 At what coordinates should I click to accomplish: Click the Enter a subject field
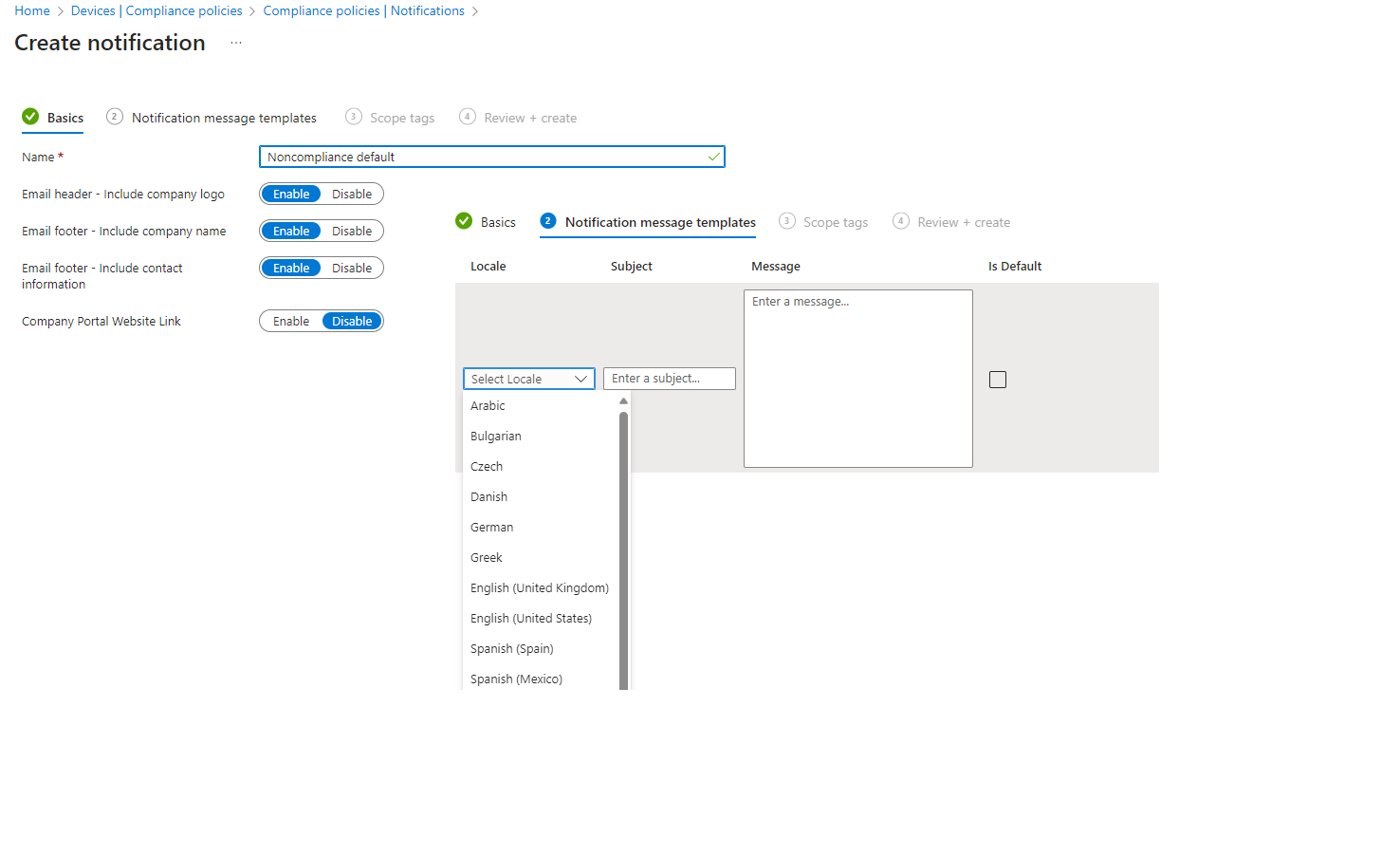tap(670, 379)
